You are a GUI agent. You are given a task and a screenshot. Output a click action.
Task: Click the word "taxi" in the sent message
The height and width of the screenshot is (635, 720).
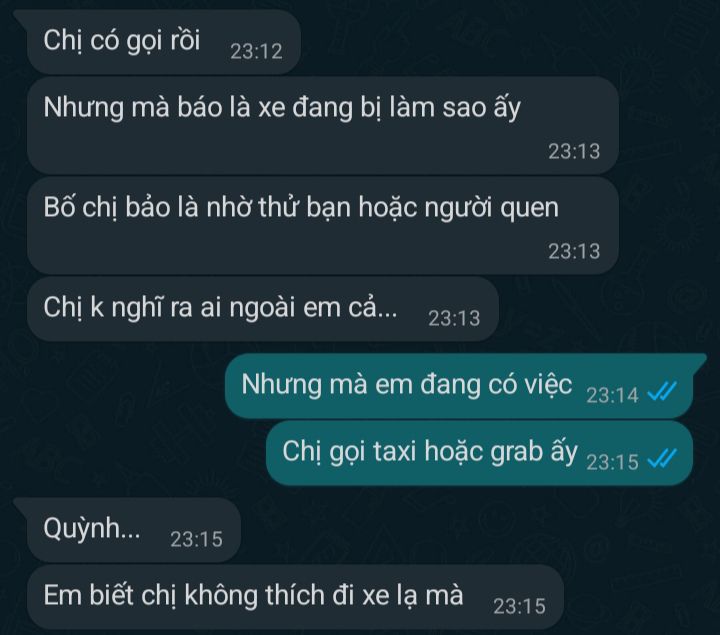click(395, 451)
